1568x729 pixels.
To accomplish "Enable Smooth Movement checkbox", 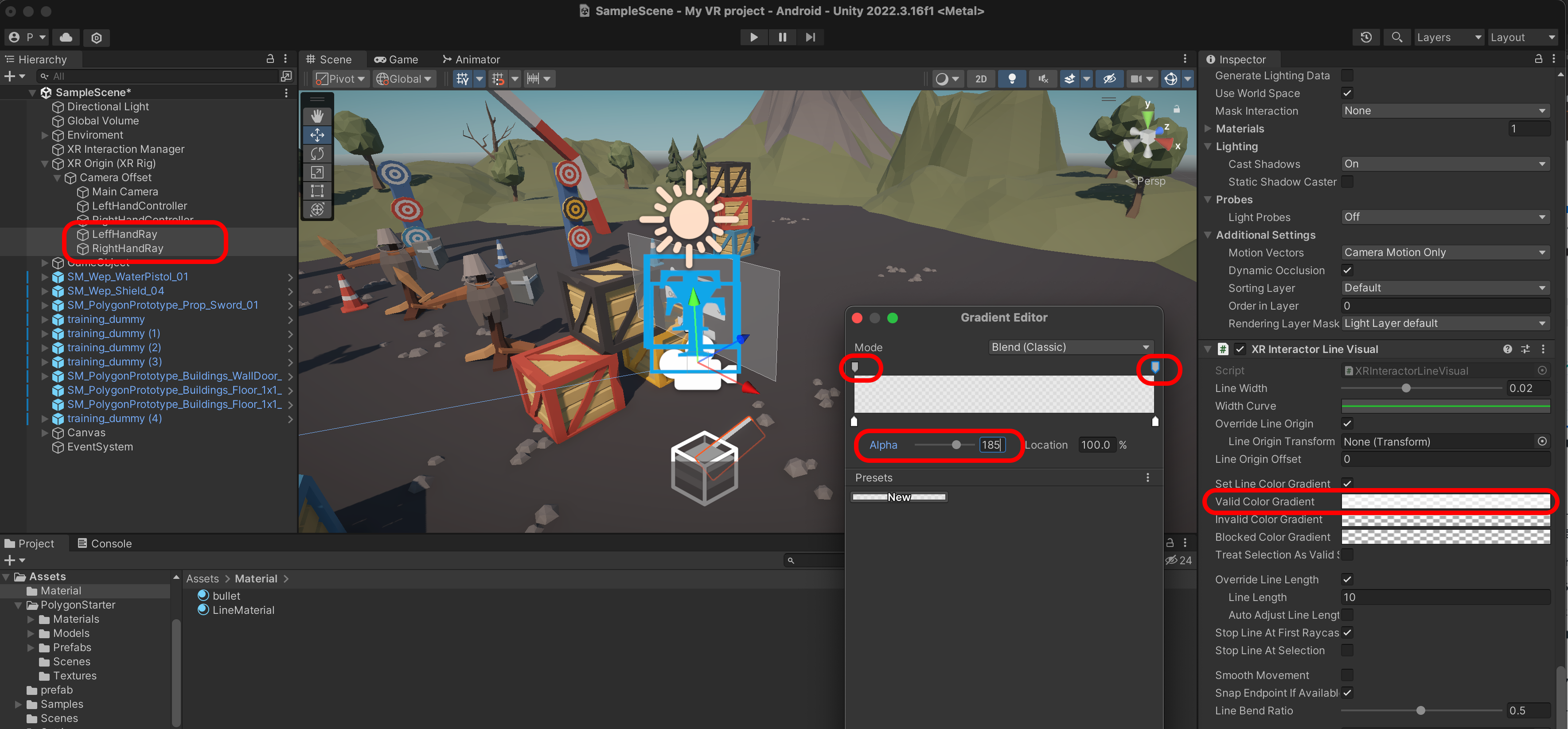I will point(1346,675).
